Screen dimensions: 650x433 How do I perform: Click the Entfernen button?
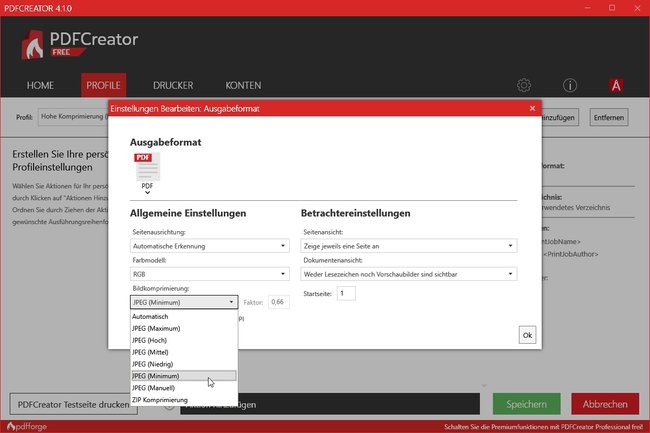[609, 117]
